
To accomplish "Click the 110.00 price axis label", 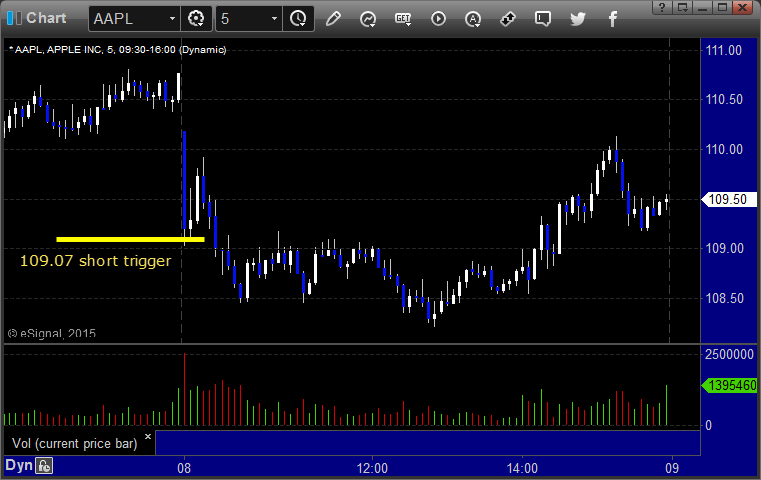I will (724, 149).
